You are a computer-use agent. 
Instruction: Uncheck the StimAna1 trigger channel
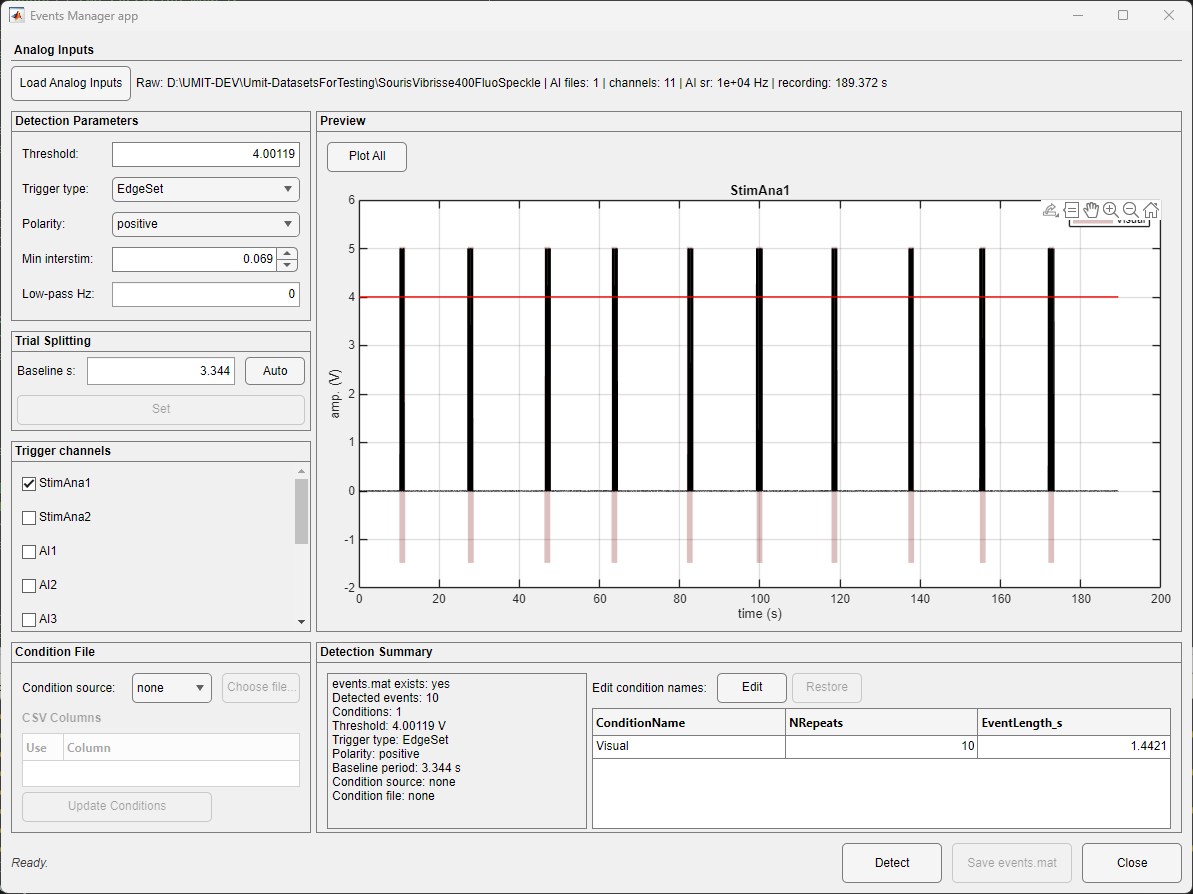[x=29, y=483]
